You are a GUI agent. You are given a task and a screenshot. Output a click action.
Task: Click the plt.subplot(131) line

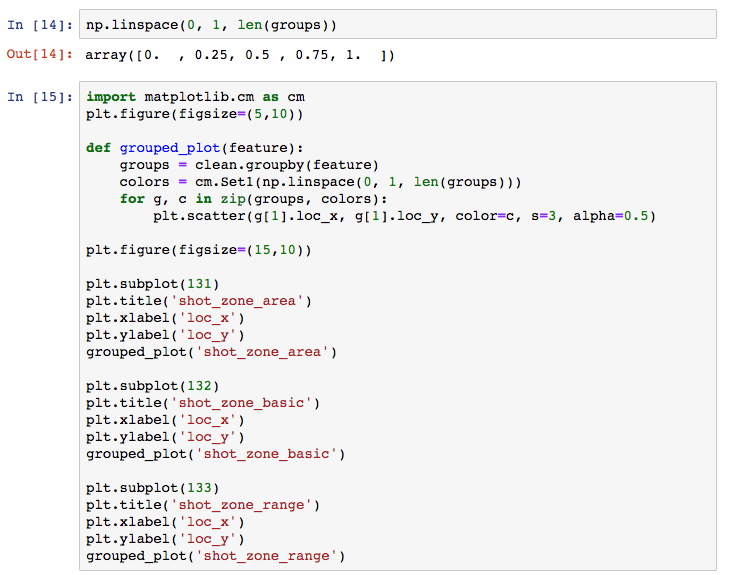tap(152, 284)
